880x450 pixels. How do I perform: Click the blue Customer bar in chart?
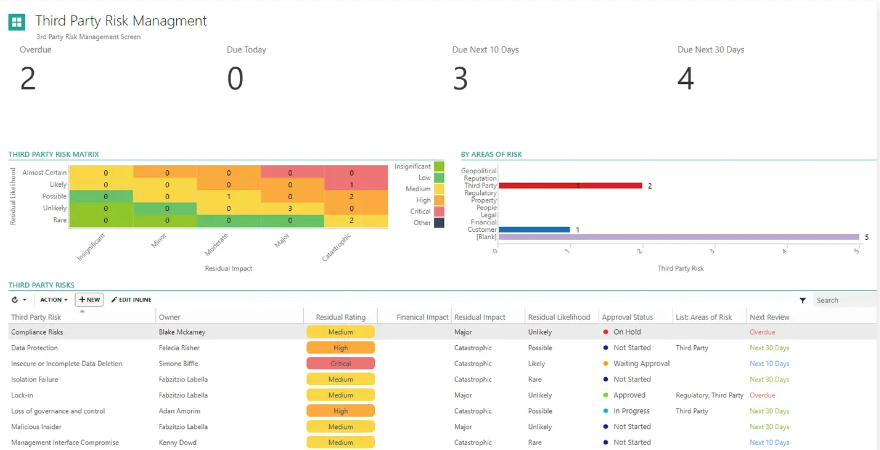(534, 229)
